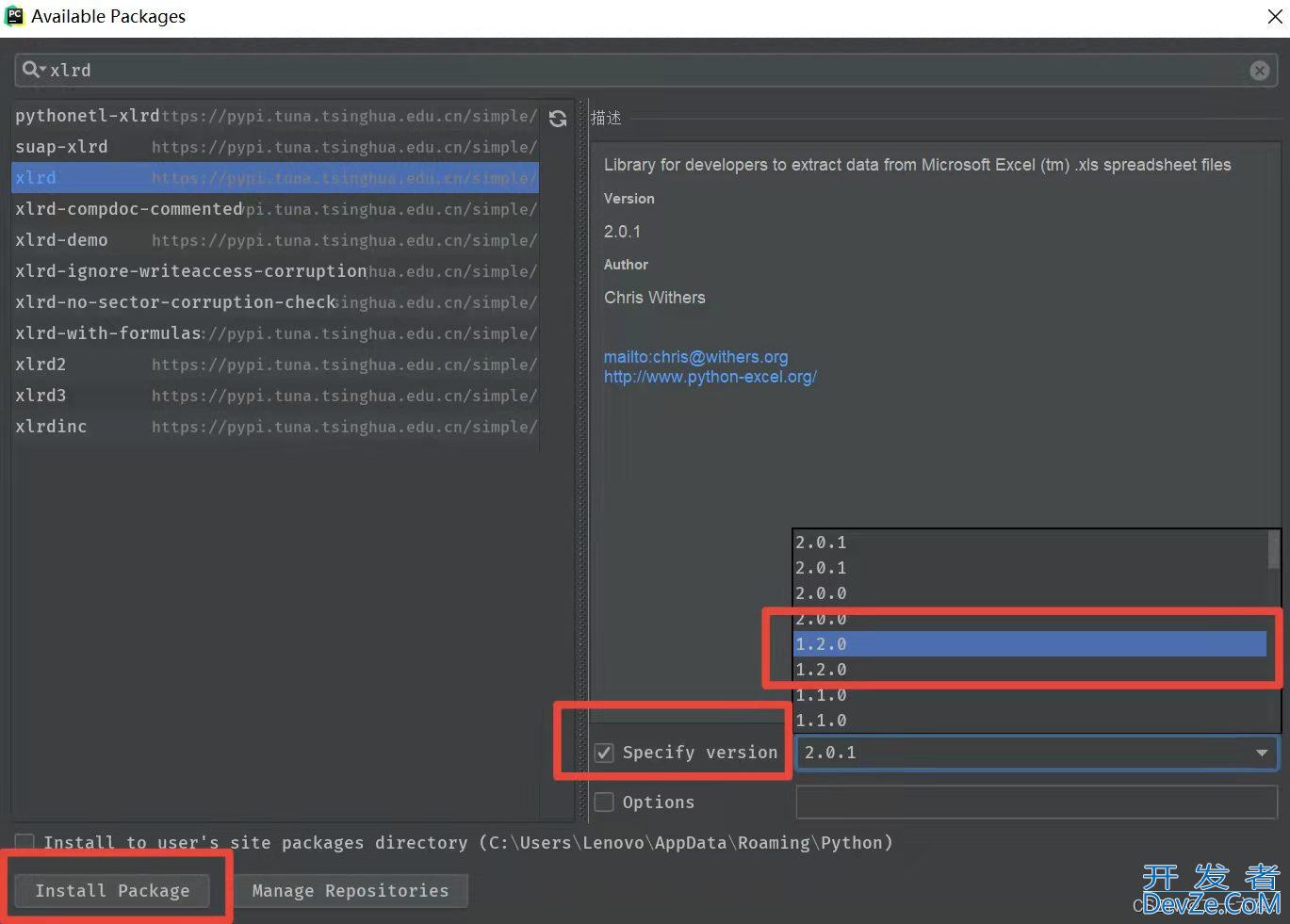Screen dimensions: 1290x924
Task: Clear the xlrd search text
Action: [1259, 71]
